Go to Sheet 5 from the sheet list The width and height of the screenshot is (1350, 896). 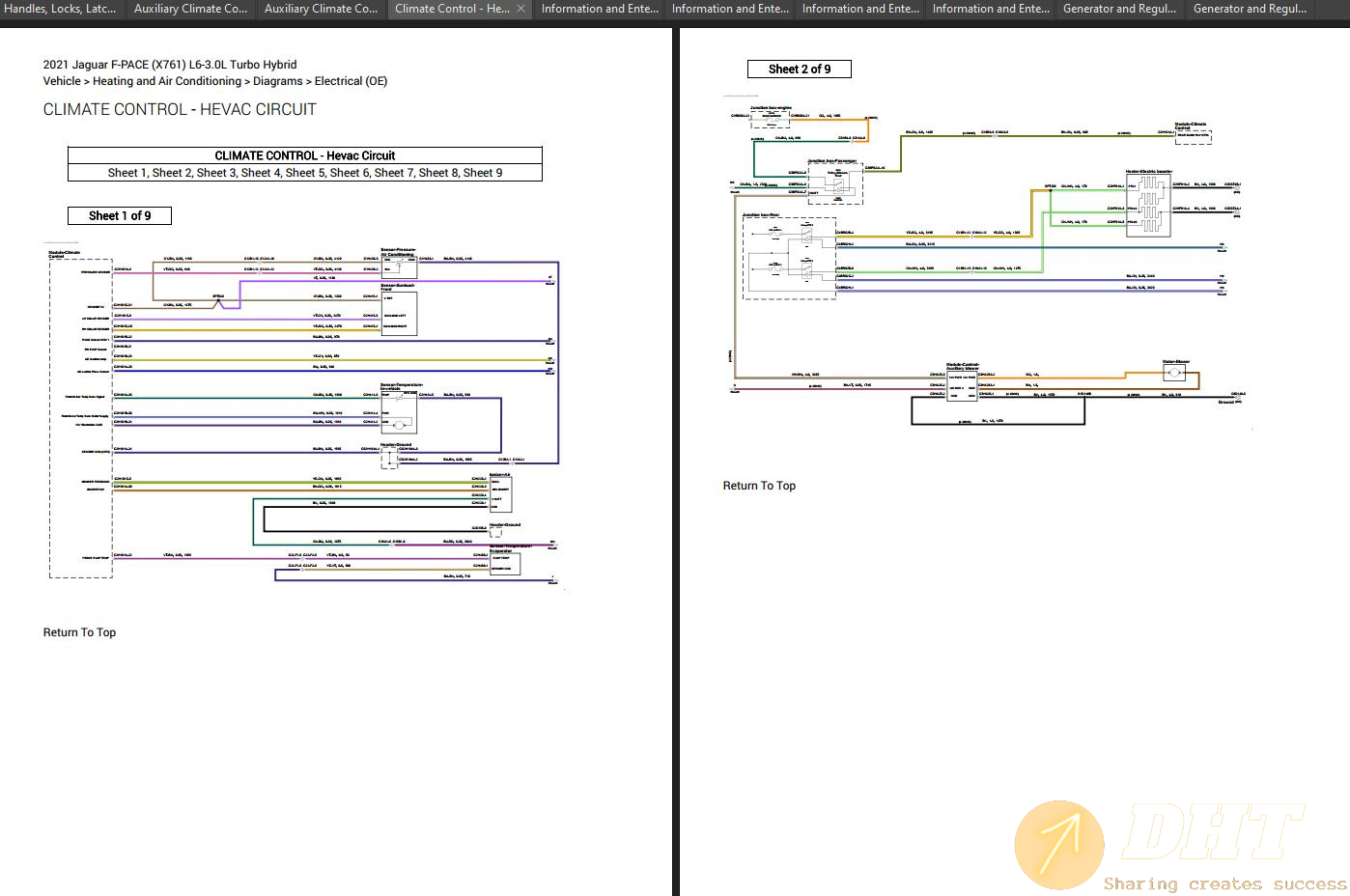(304, 173)
